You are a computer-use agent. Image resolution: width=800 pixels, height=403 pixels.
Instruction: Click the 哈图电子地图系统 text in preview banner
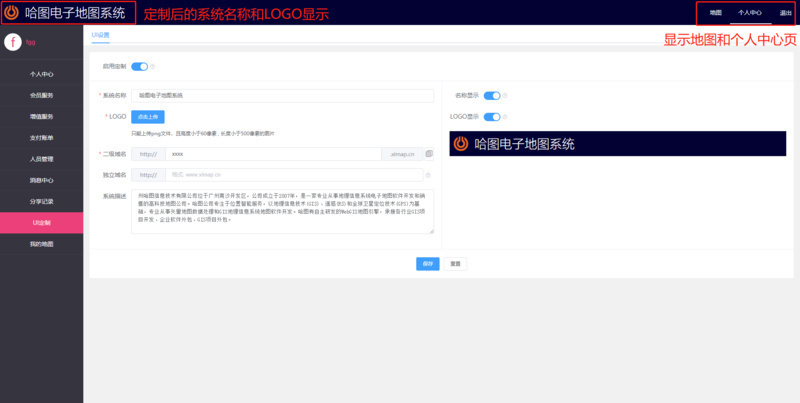tap(524, 144)
